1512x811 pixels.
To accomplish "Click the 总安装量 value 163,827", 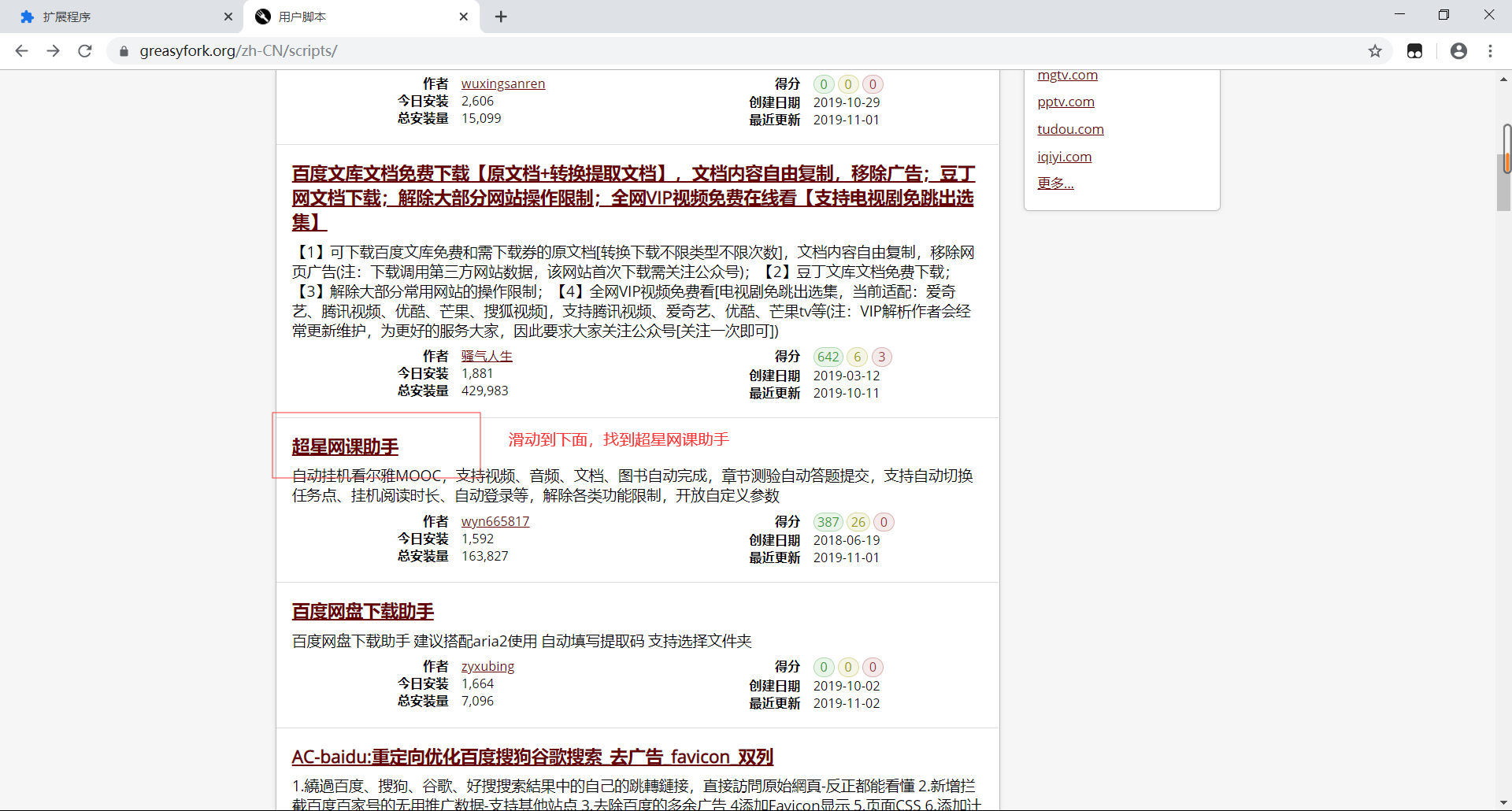I will tap(485, 556).
